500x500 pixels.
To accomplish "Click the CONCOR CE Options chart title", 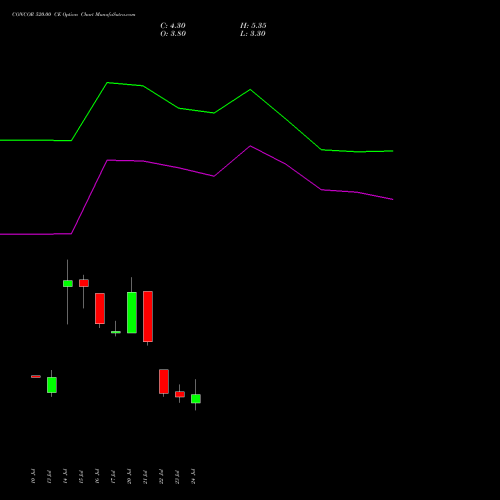I will pyautogui.click(x=74, y=15).
